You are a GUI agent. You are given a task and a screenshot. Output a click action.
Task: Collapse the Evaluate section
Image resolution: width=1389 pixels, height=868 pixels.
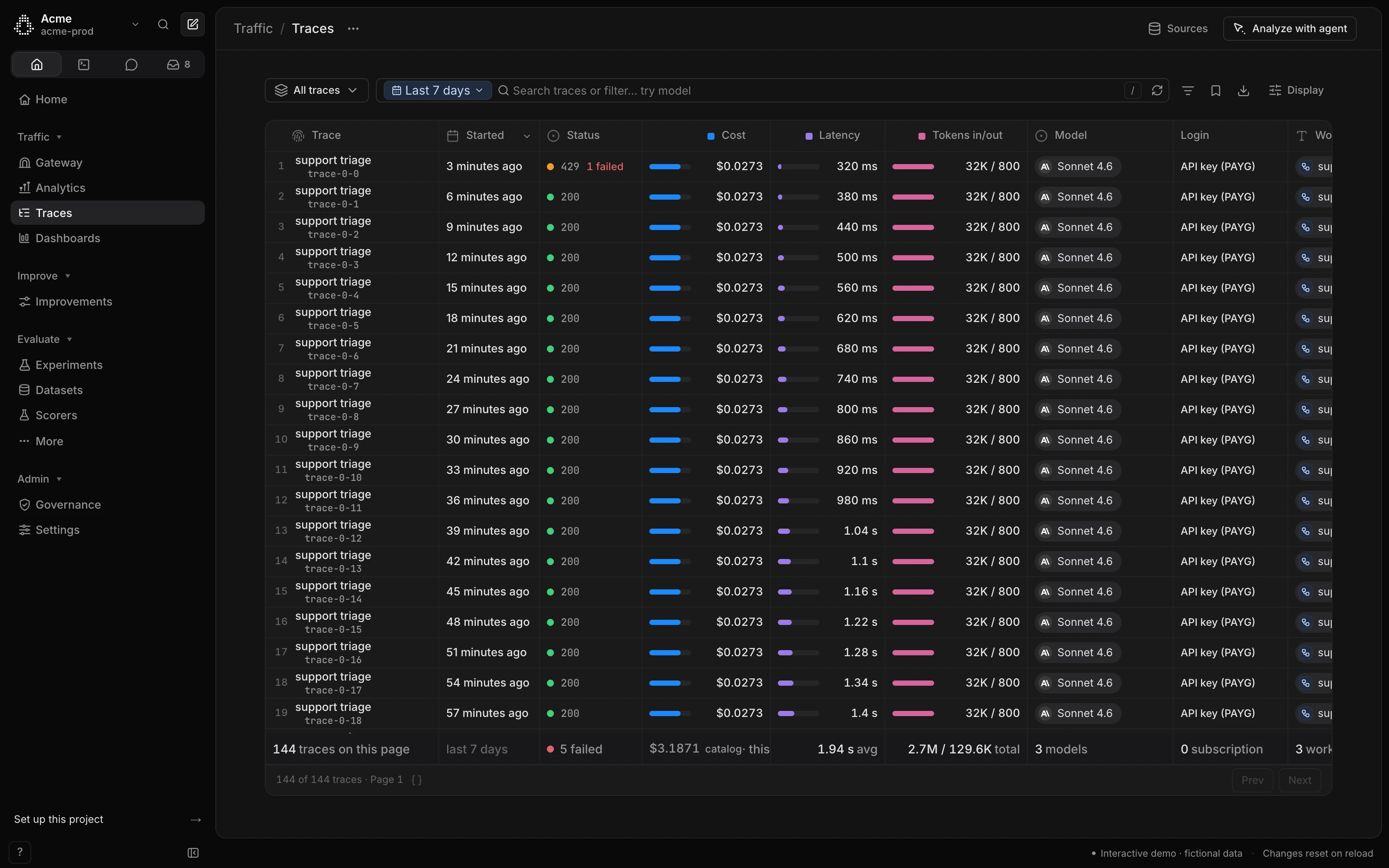pyautogui.click(x=45, y=339)
